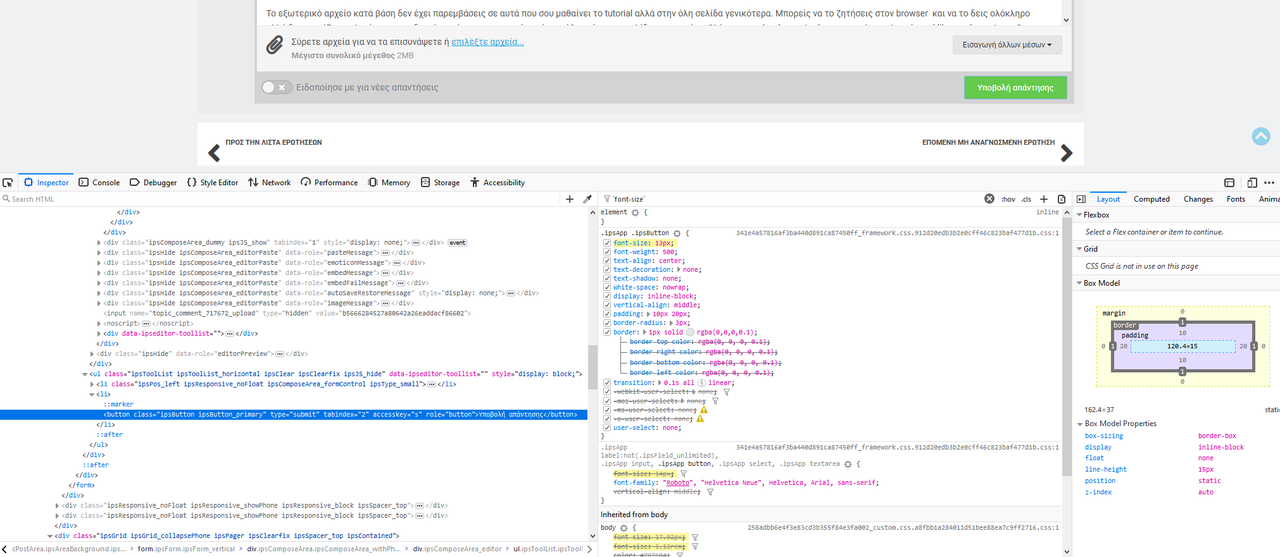
Task: Open the Accessibility panel
Action: [497, 183]
